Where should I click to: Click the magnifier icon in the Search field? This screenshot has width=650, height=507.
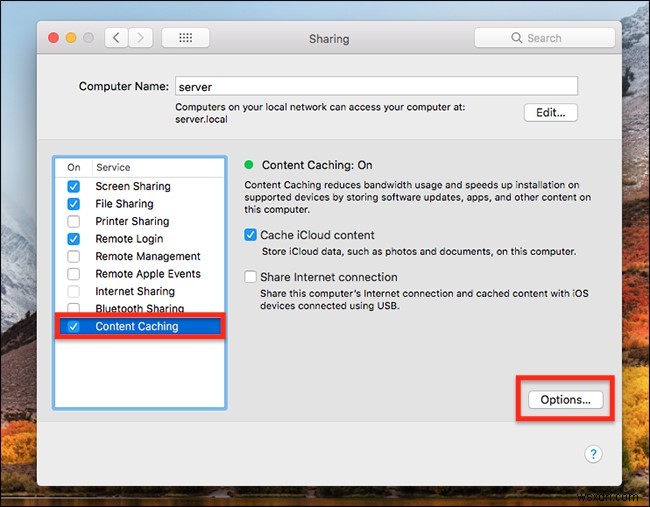517,38
